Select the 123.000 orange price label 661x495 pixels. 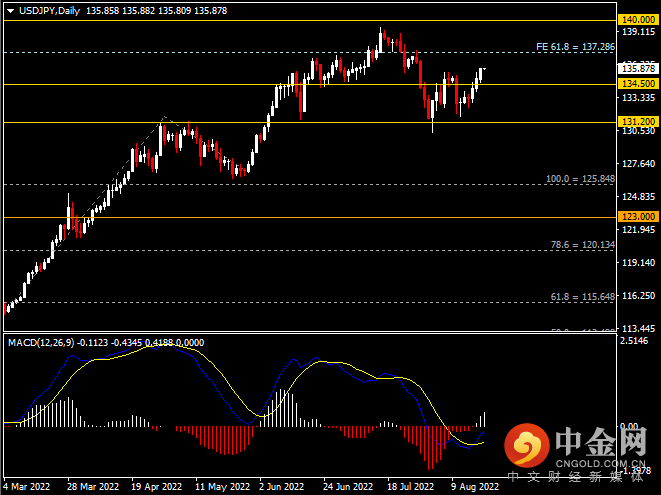638,217
